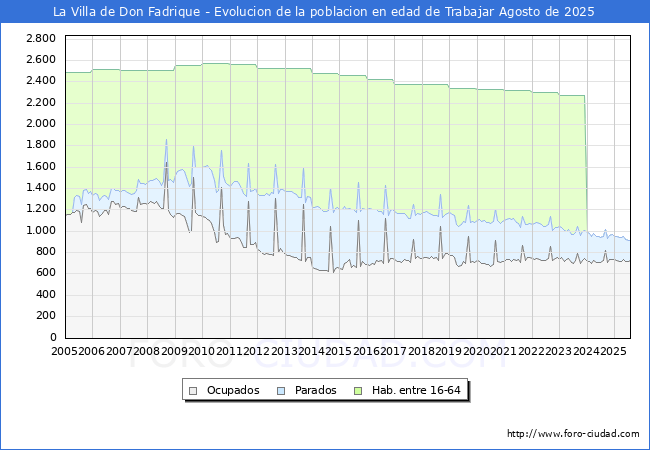This screenshot has width=650, height=450.
Task: Select the Hab. entre 16-64 legend label
Action: 416,390
